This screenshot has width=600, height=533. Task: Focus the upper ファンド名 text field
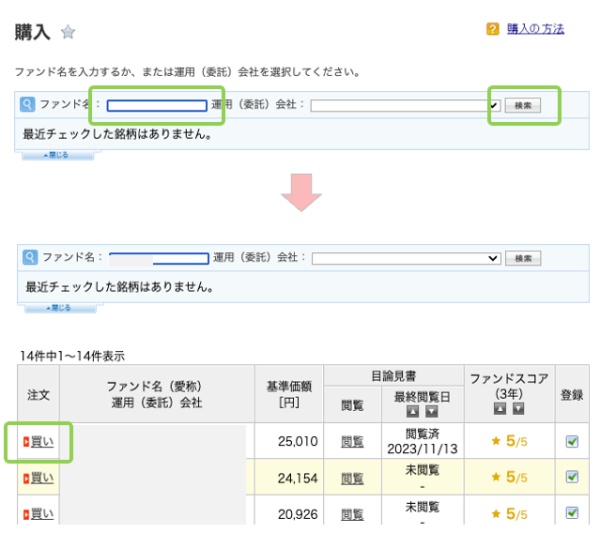click(157, 105)
